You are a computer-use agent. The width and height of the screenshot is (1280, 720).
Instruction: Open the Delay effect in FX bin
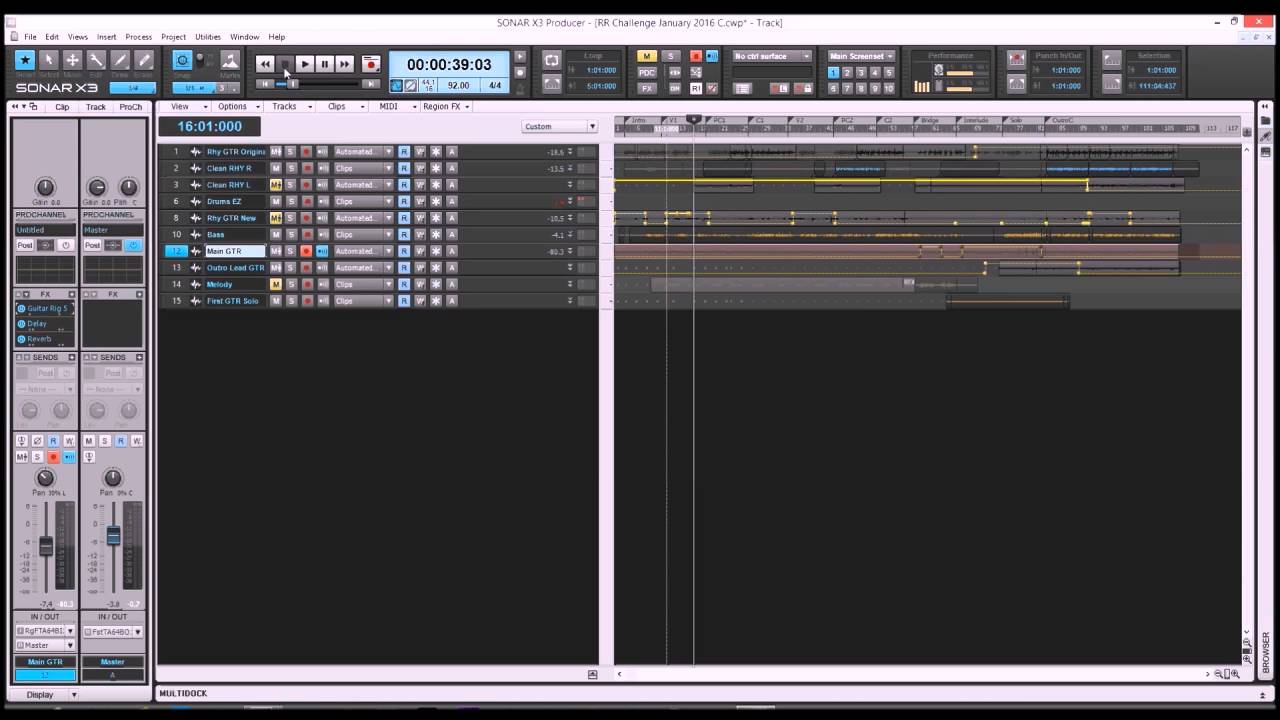click(x=37, y=324)
